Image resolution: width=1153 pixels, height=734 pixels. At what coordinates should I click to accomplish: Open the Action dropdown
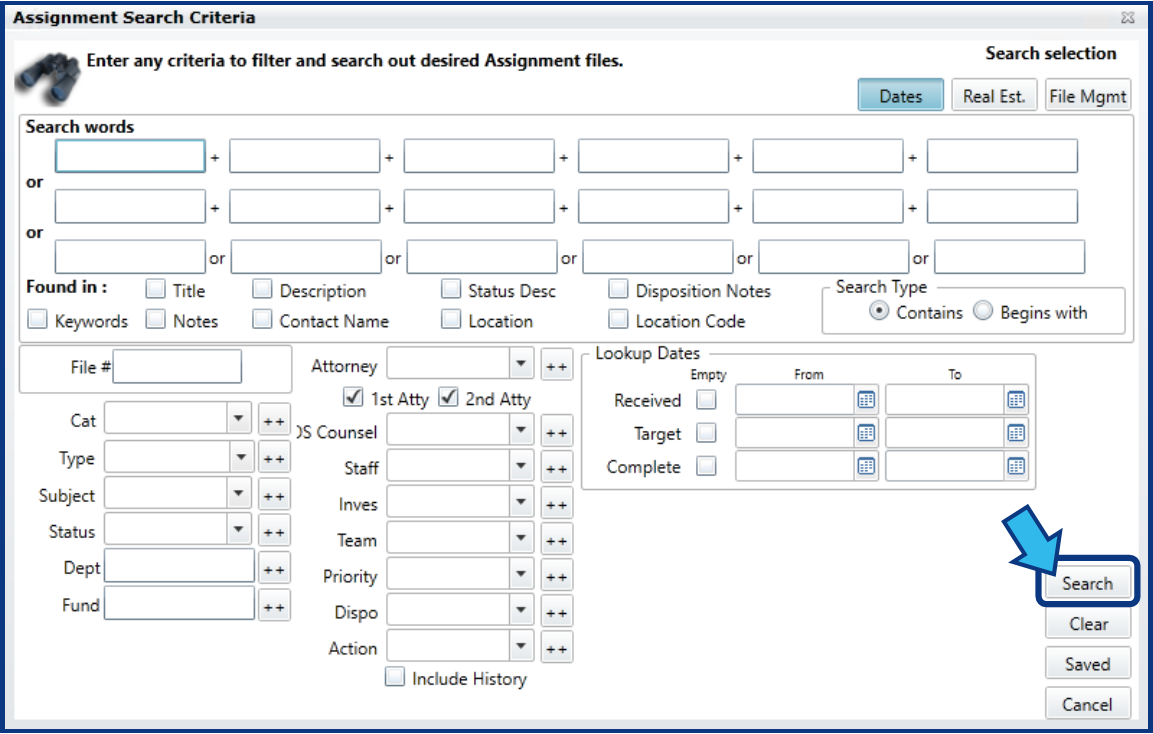click(521, 646)
